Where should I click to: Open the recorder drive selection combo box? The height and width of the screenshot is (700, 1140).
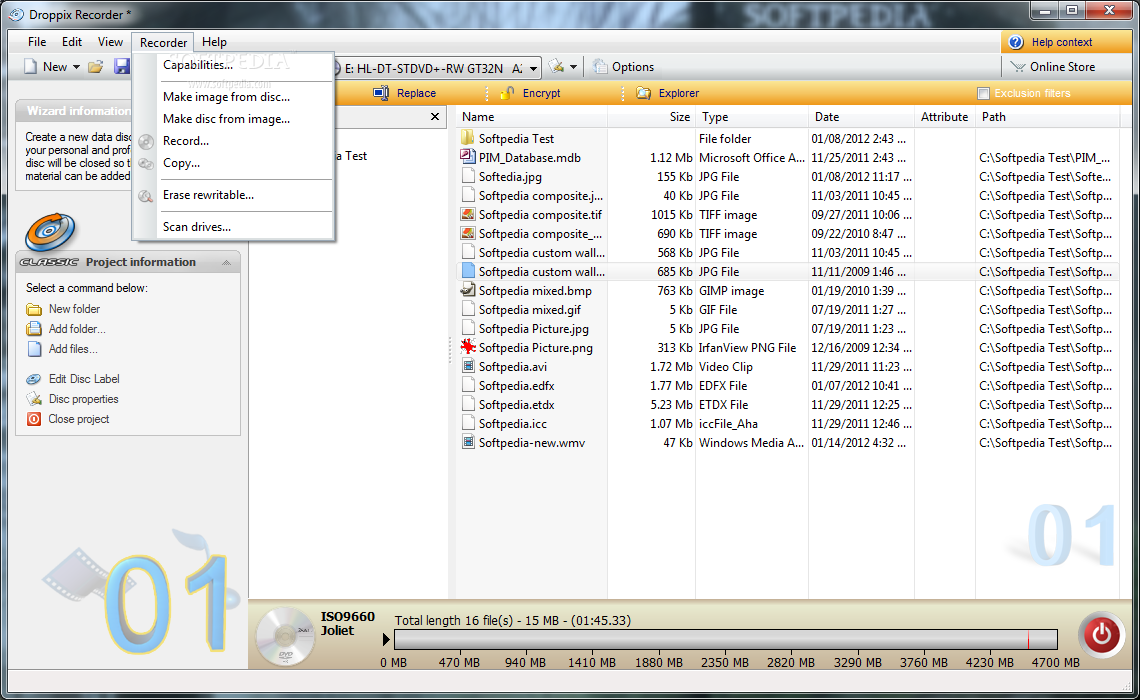(436, 68)
